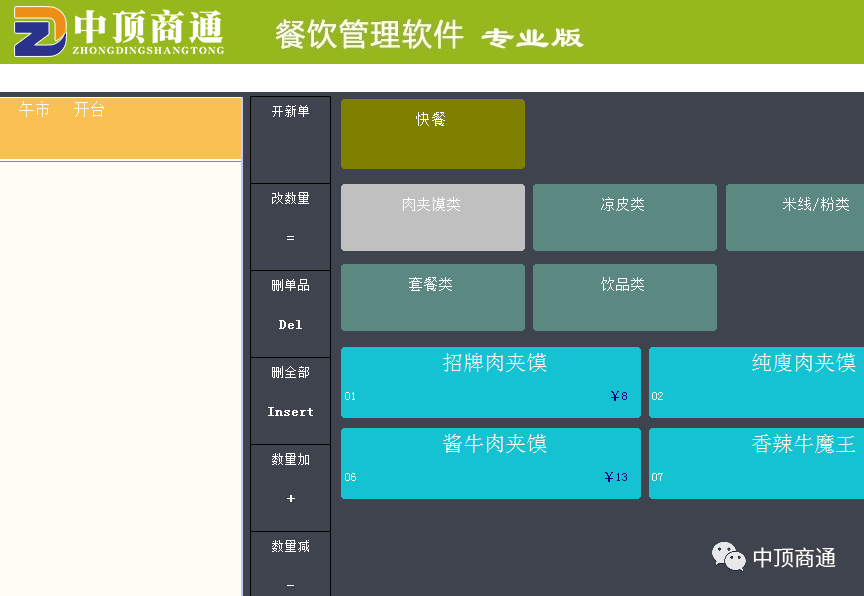Switch to the 凉皮类 category

coord(624,217)
